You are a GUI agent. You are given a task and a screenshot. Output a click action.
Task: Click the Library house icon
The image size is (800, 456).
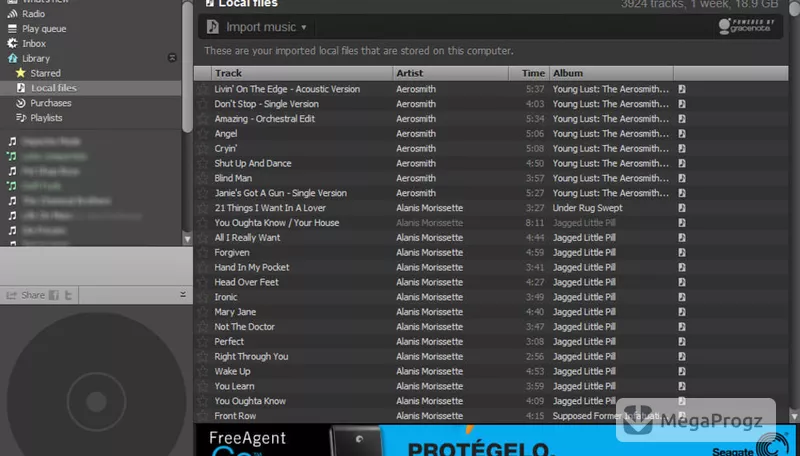pyautogui.click(x=12, y=58)
